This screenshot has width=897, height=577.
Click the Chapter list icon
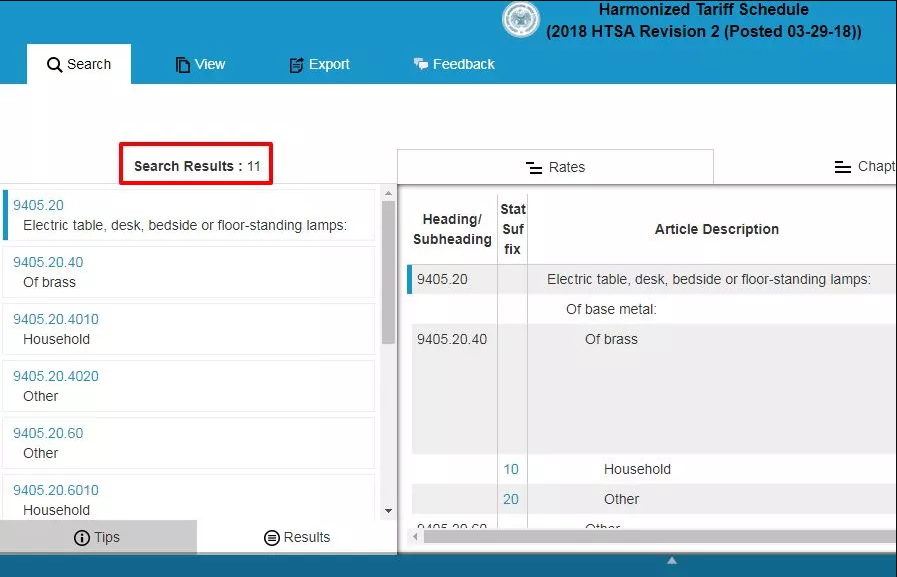[843, 167]
